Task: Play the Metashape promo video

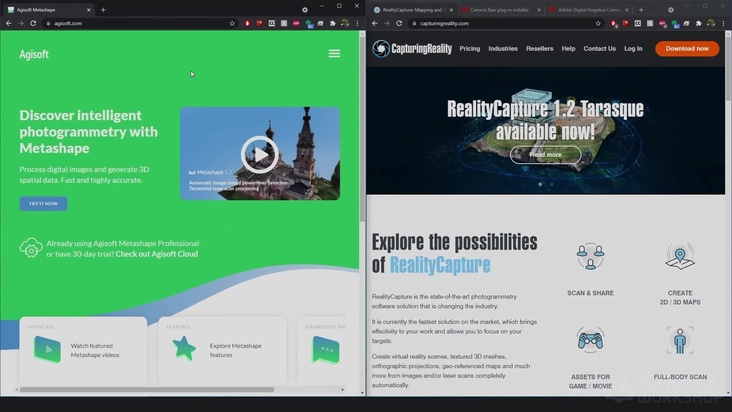Action: point(259,154)
